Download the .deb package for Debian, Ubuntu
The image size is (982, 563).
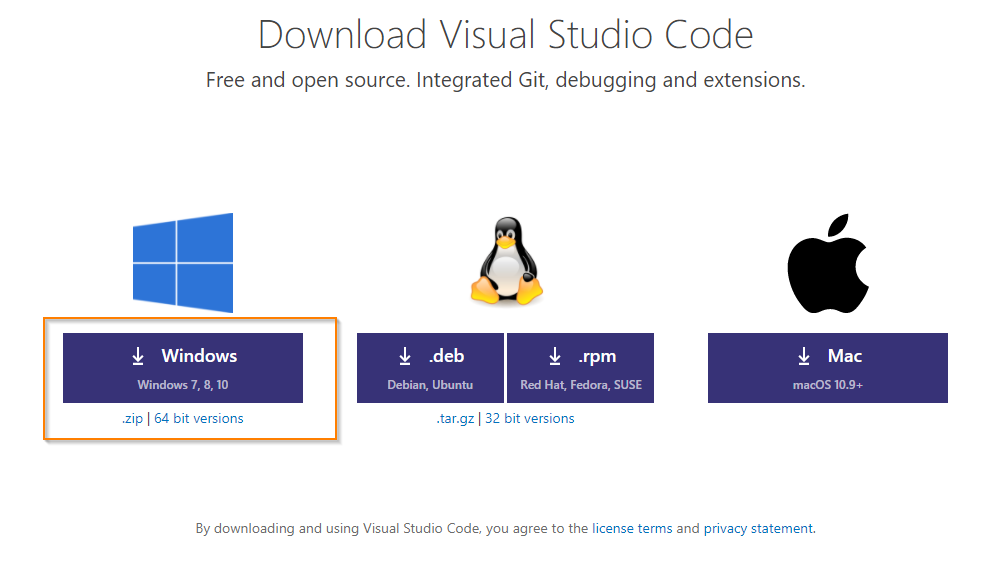pos(430,368)
